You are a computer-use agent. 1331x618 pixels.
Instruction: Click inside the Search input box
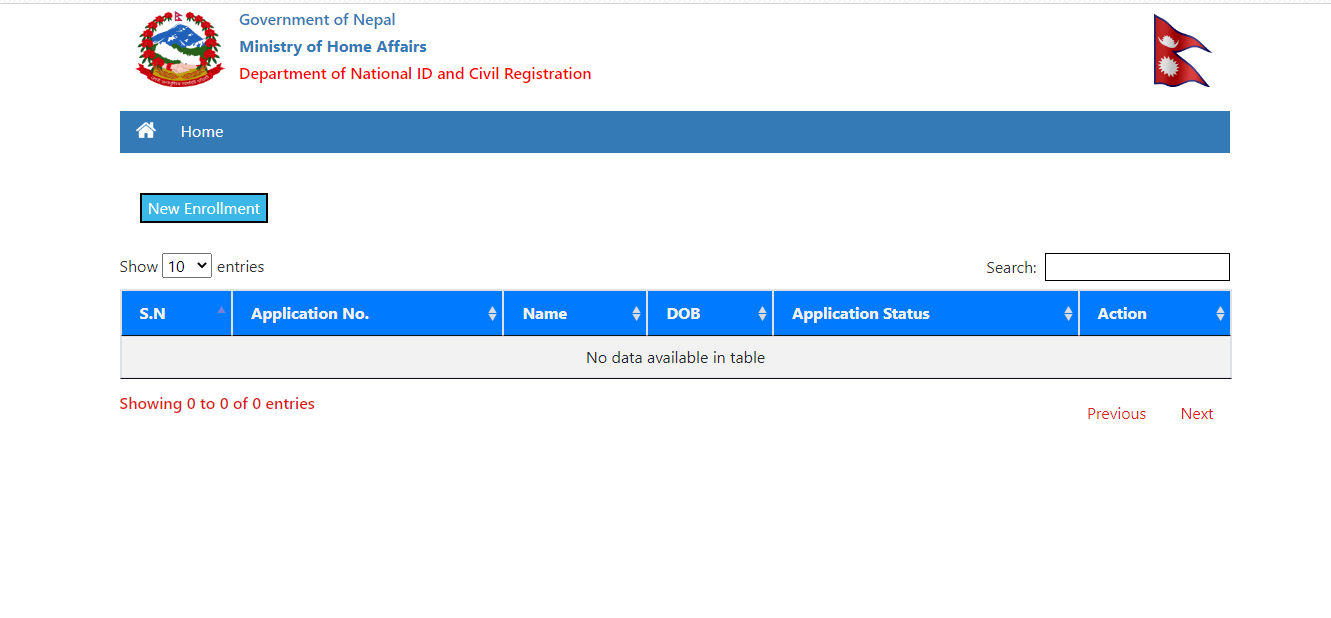point(1136,266)
